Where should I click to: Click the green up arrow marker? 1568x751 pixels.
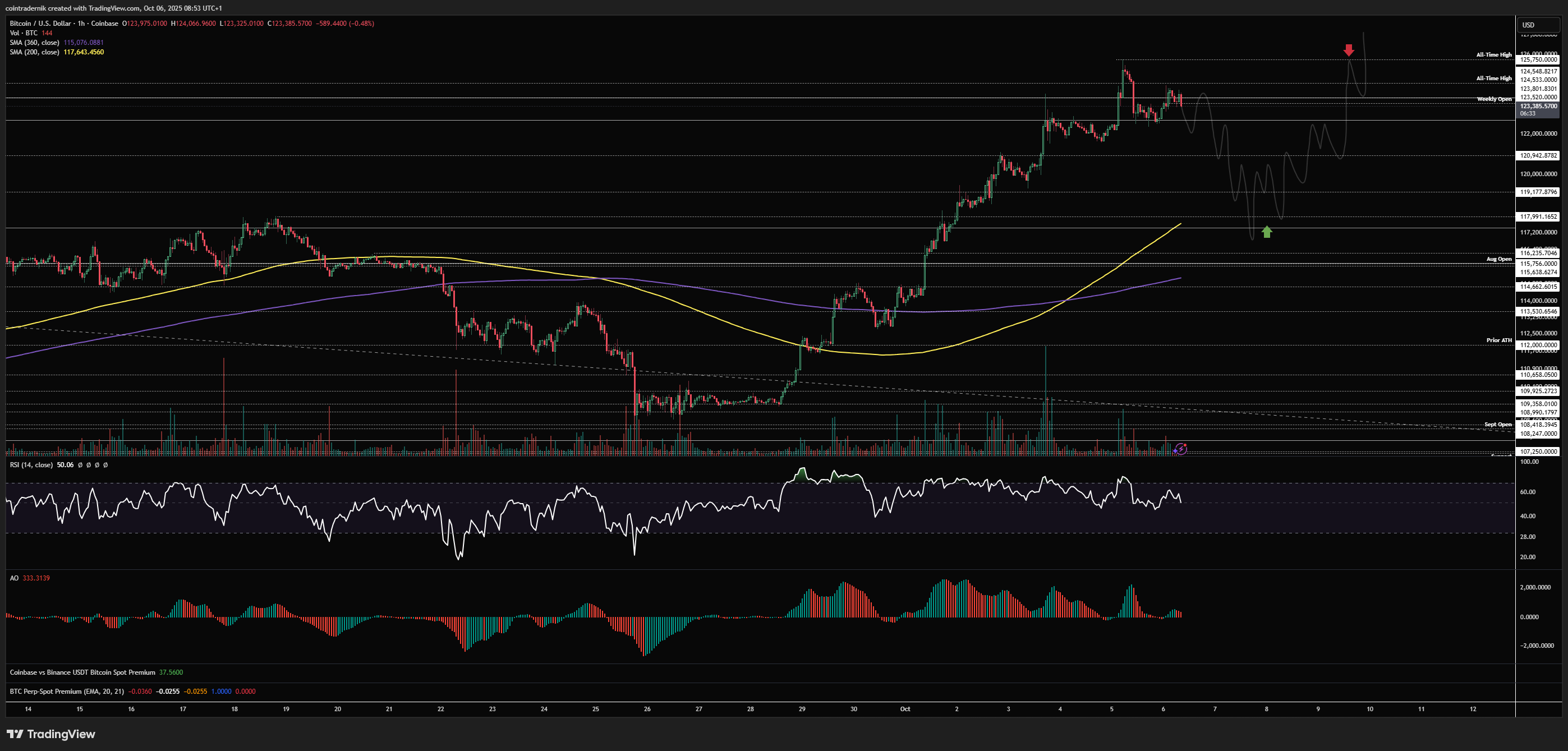coord(1267,232)
